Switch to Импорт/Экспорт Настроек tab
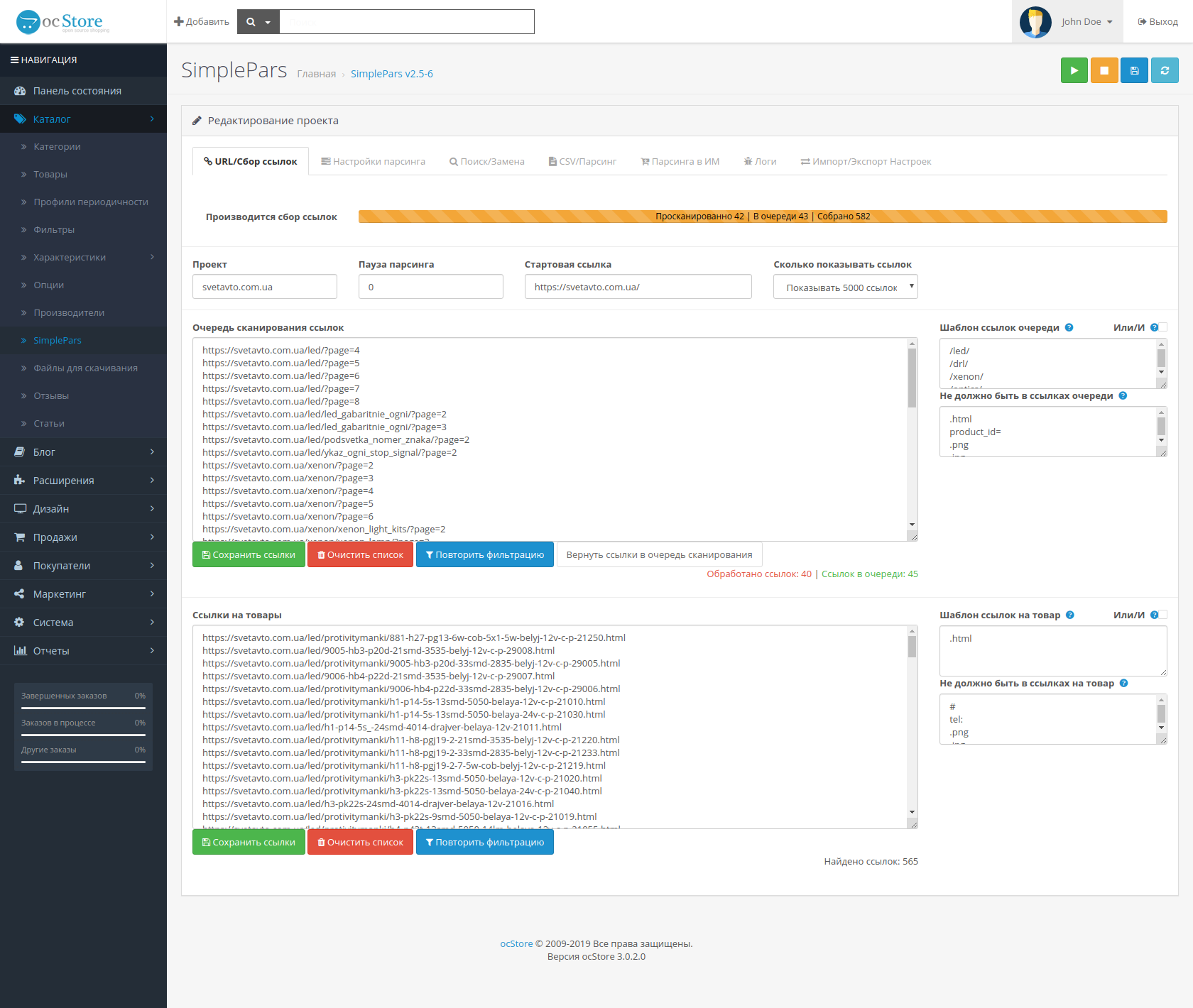This screenshot has height=1008, width=1193. tap(866, 161)
